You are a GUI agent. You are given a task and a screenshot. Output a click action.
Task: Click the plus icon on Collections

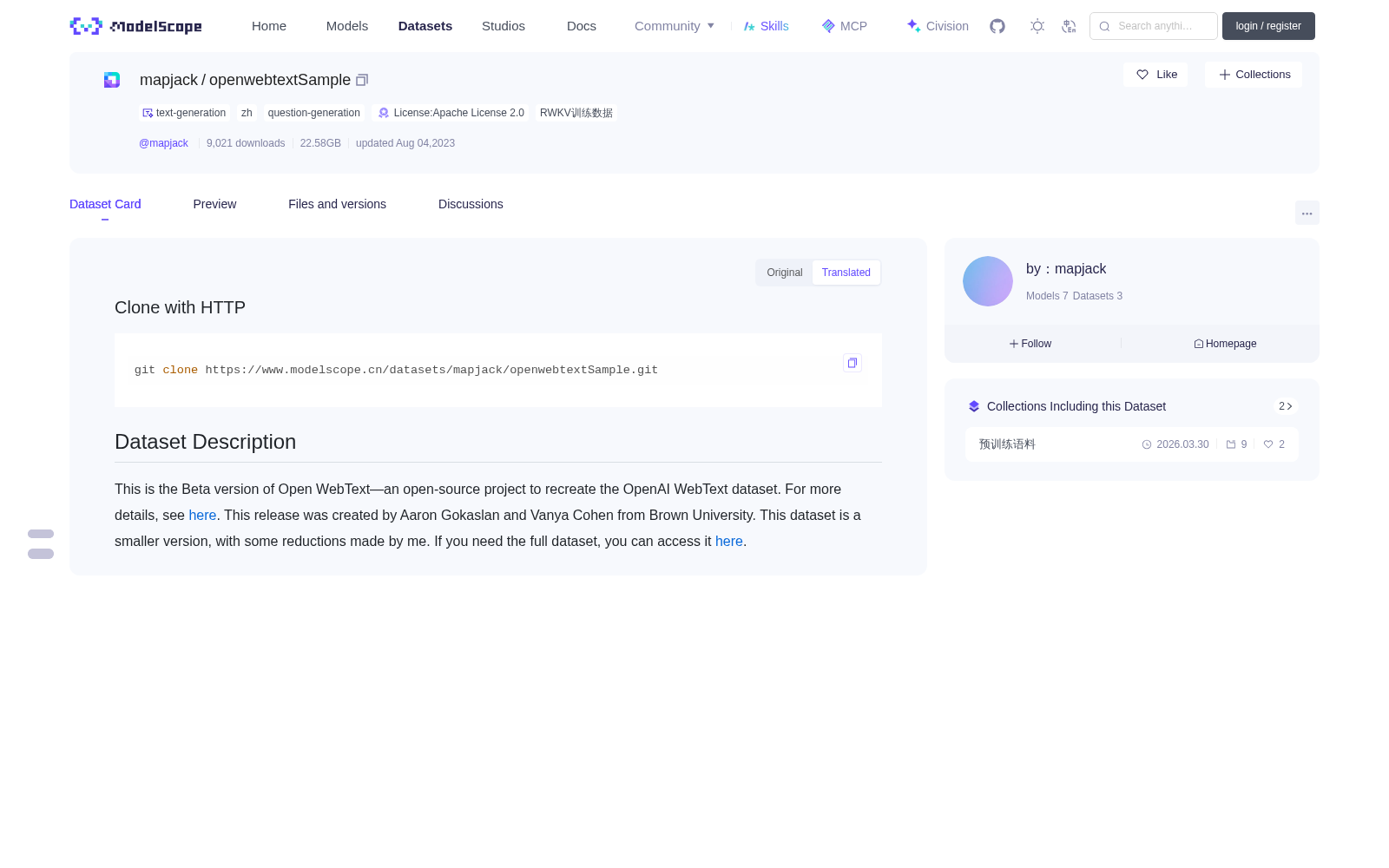[1225, 75]
